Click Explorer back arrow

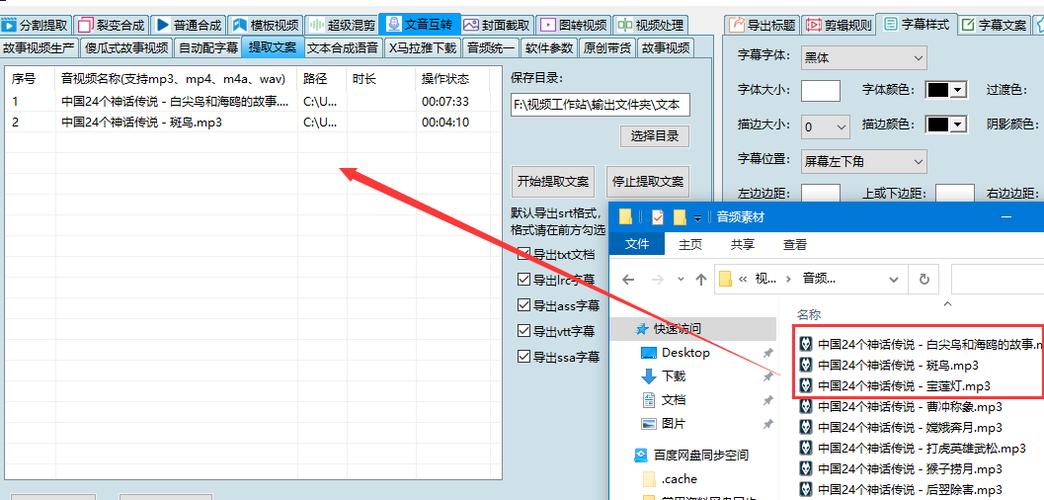click(x=628, y=280)
